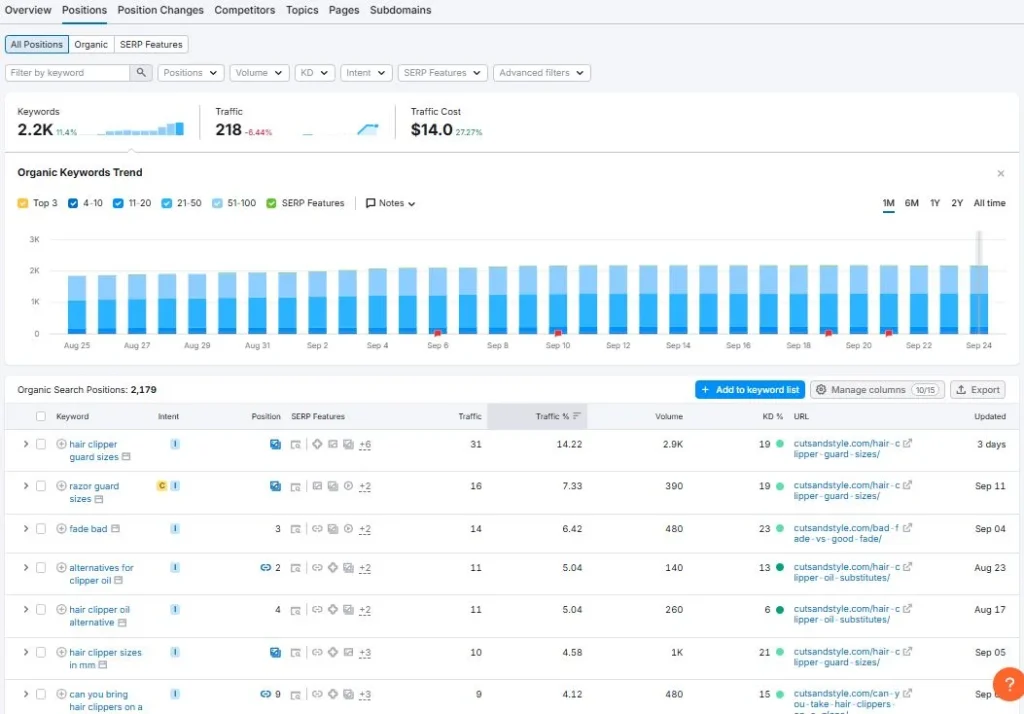Open the 'hair clipper sizes in mm' keyword link

point(105,658)
